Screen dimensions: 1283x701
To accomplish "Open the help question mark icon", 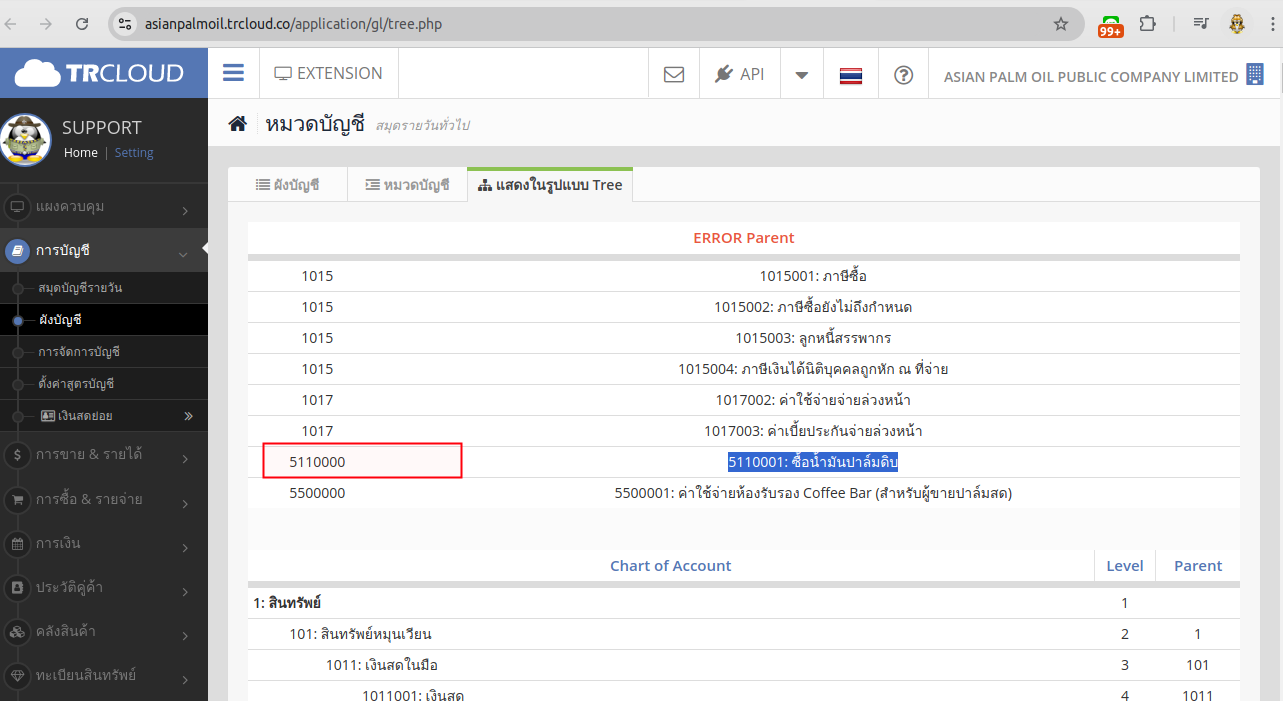I will [904, 75].
